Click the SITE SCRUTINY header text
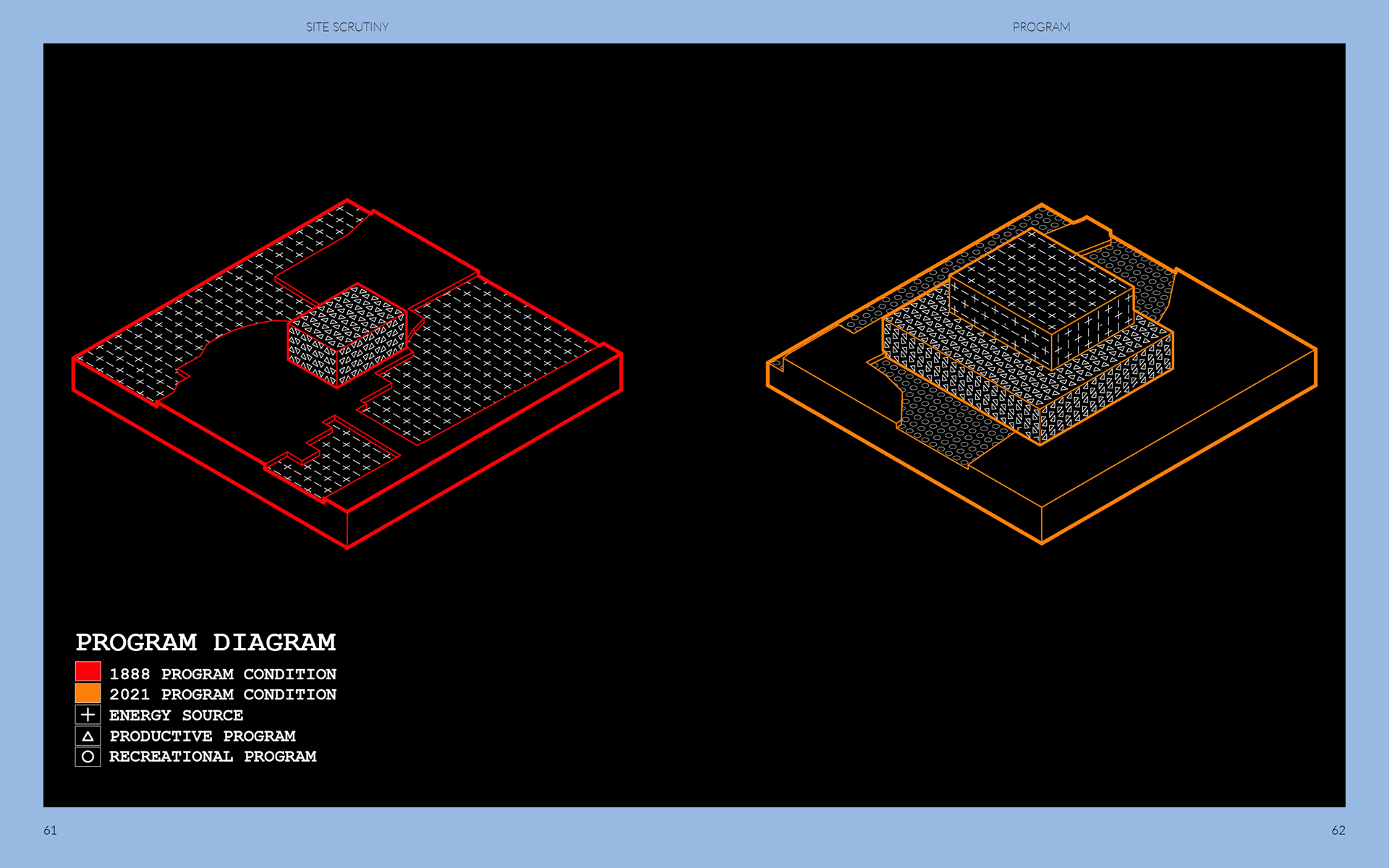Viewport: 1389px width, 868px height. 347,27
